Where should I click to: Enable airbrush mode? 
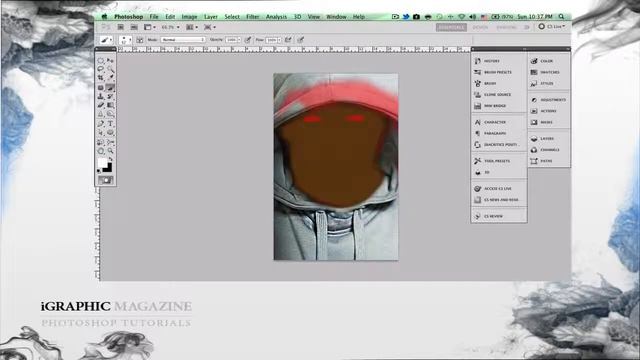click(x=288, y=40)
